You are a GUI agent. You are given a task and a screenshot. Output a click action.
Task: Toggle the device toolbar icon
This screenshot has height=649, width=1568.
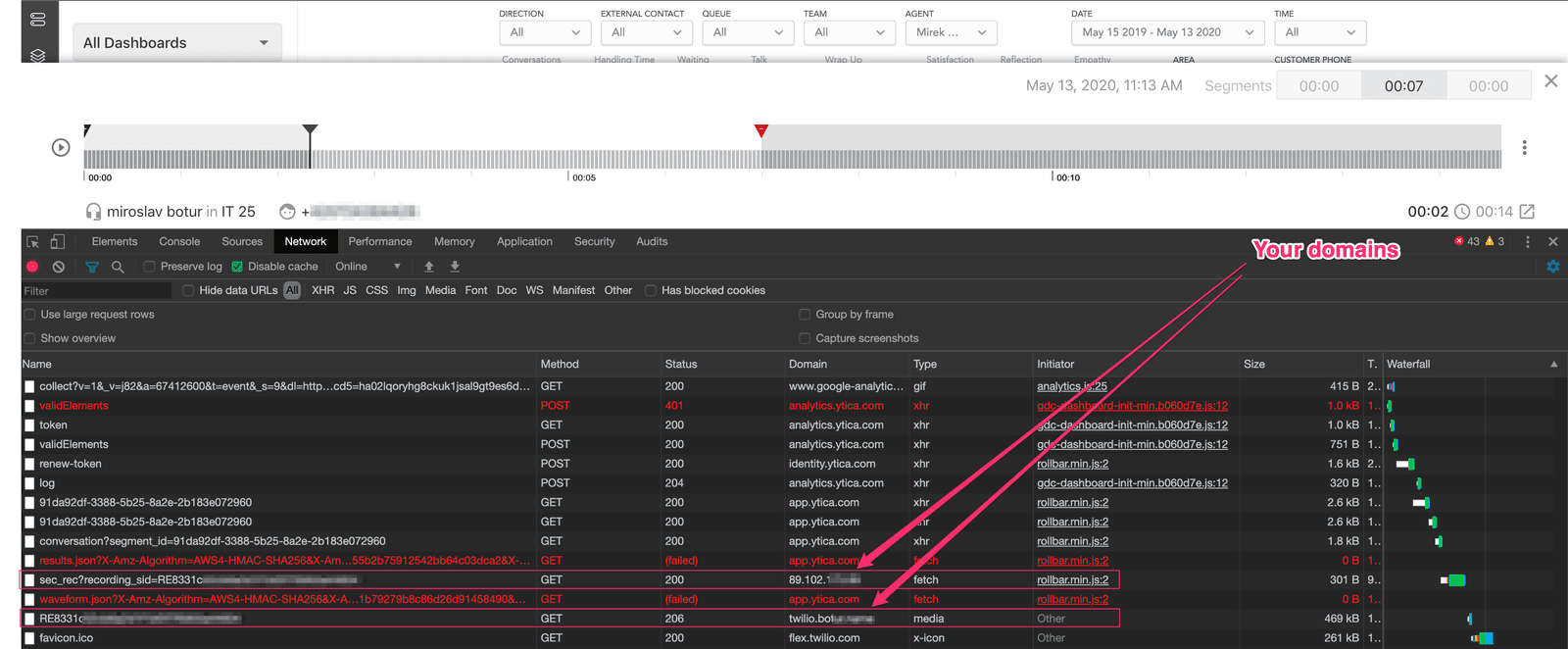click(58, 241)
